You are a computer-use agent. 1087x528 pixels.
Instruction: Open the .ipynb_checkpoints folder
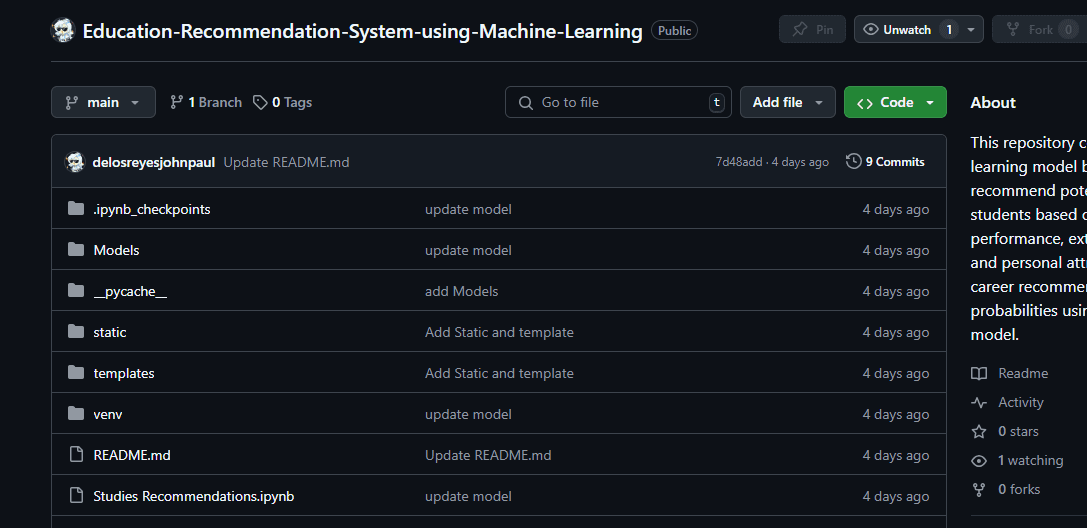152,209
